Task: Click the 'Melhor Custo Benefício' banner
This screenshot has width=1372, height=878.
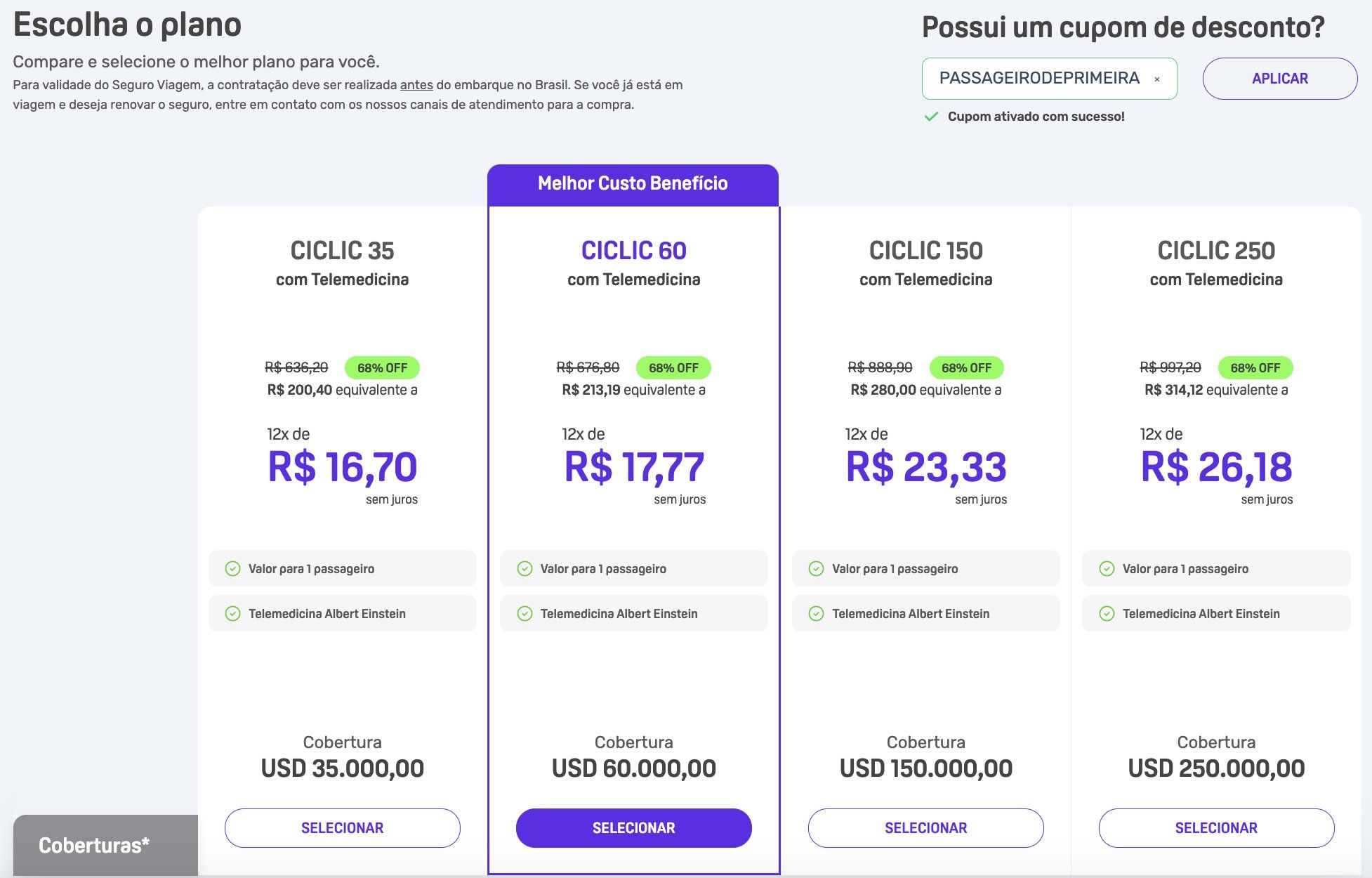Action: click(633, 185)
